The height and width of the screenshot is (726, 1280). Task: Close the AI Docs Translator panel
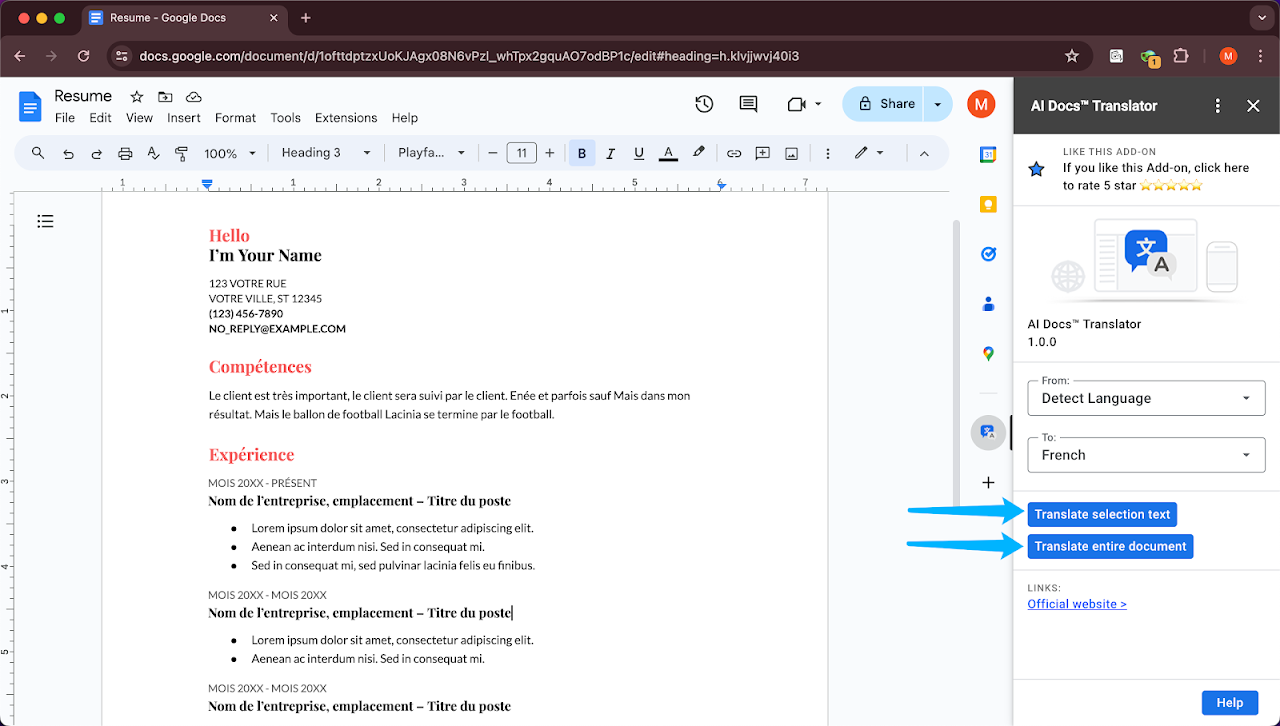coord(1253,106)
